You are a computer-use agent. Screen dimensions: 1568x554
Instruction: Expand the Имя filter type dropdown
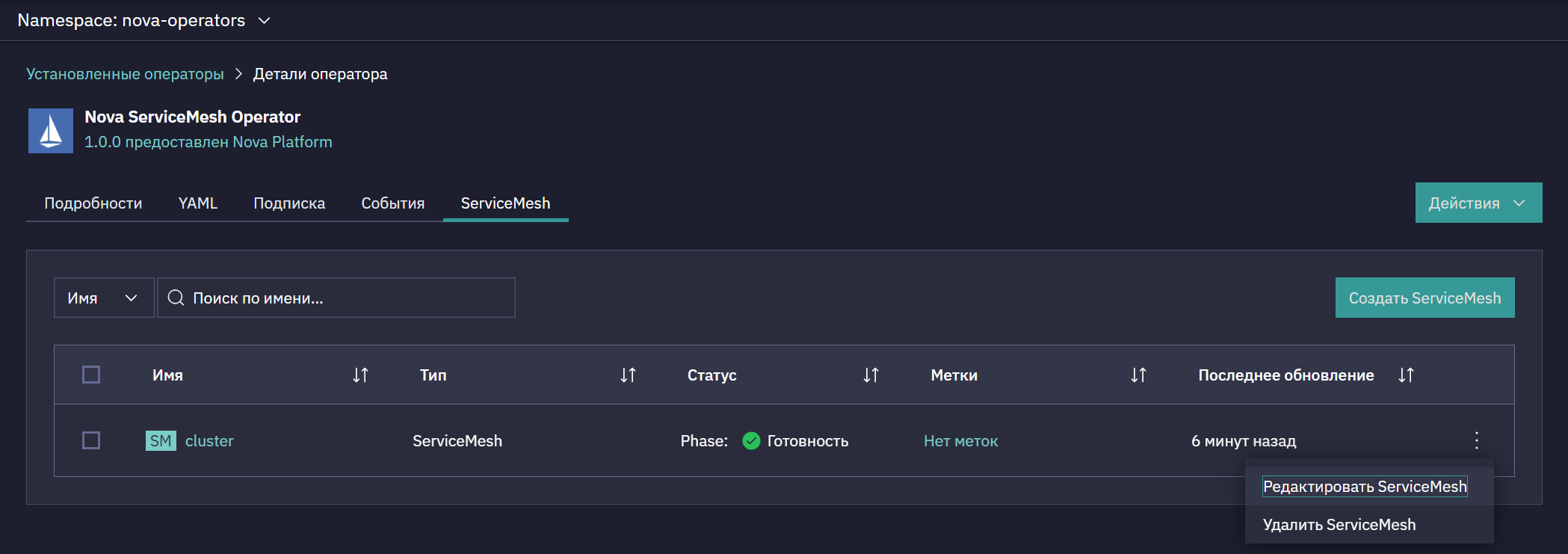click(x=104, y=298)
